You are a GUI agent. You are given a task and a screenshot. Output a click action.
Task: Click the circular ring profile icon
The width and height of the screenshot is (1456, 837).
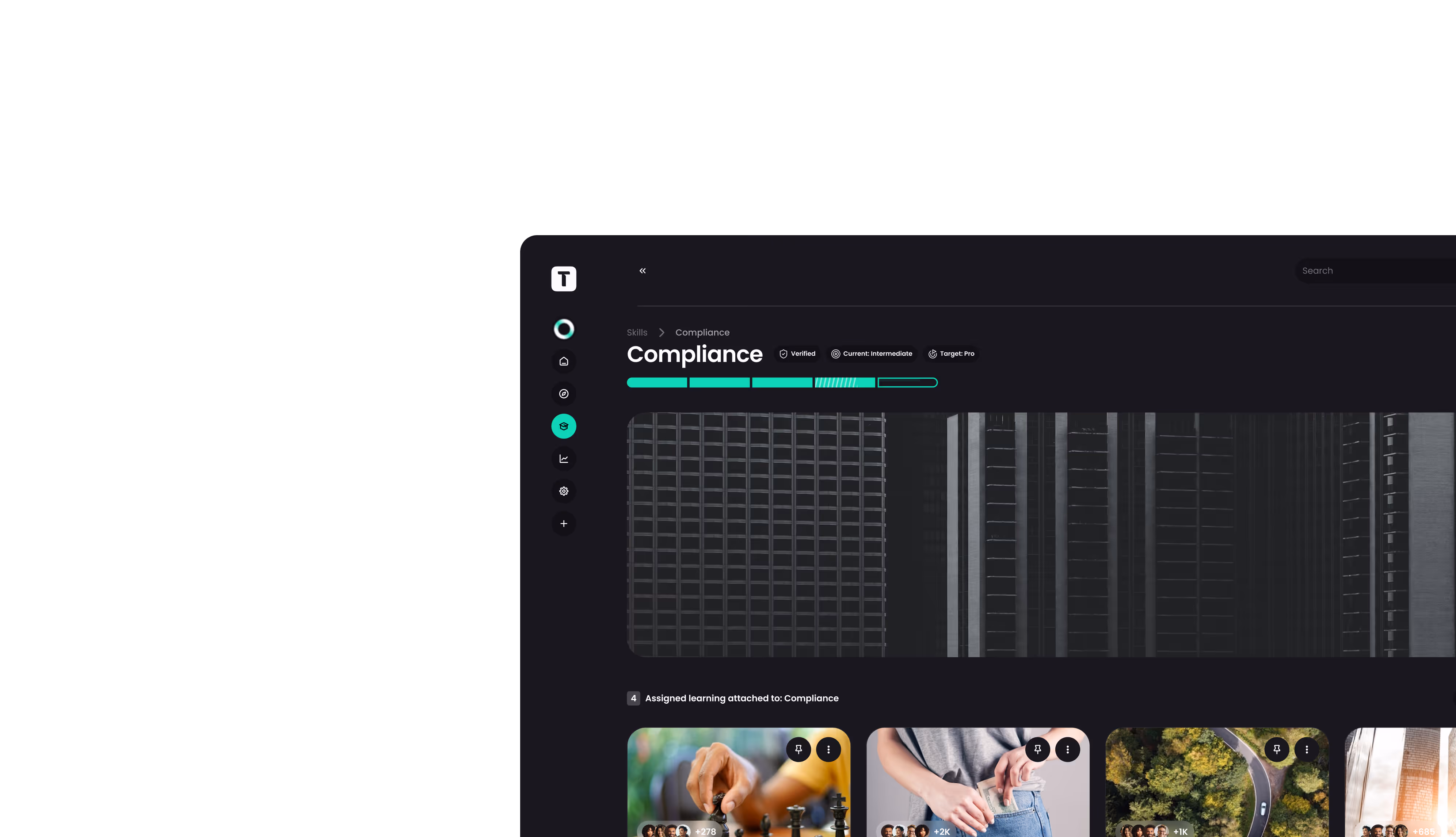coord(564,329)
